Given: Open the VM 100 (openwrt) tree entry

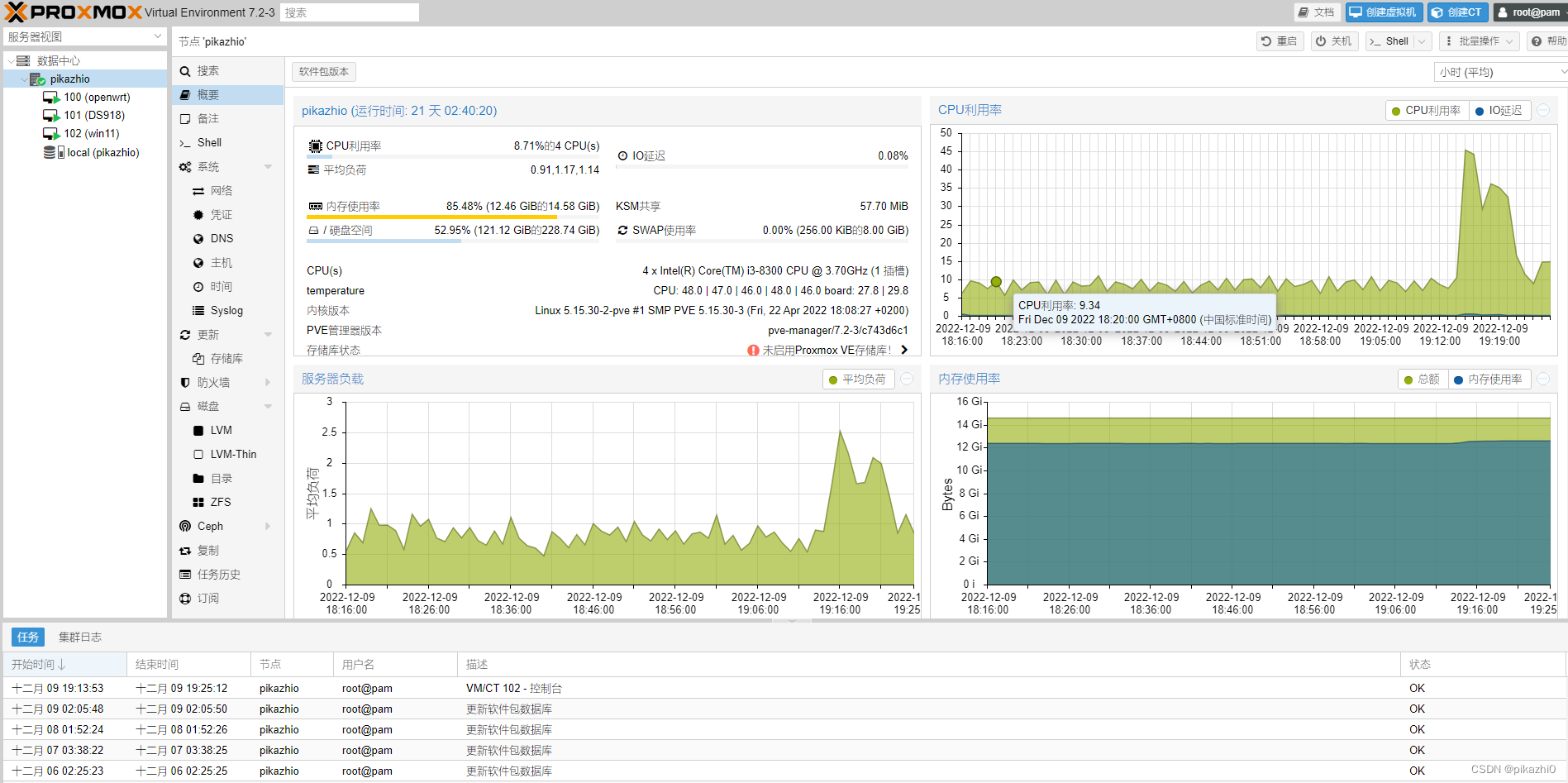Looking at the screenshot, I should pyautogui.click(x=86, y=97).
